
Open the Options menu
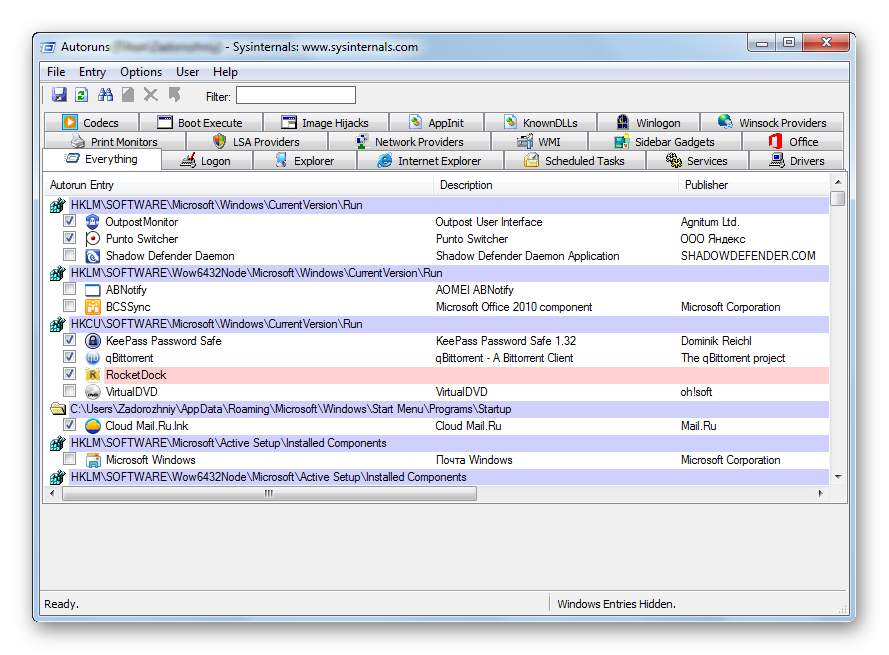pyautogui.click(x=141, y=72)
